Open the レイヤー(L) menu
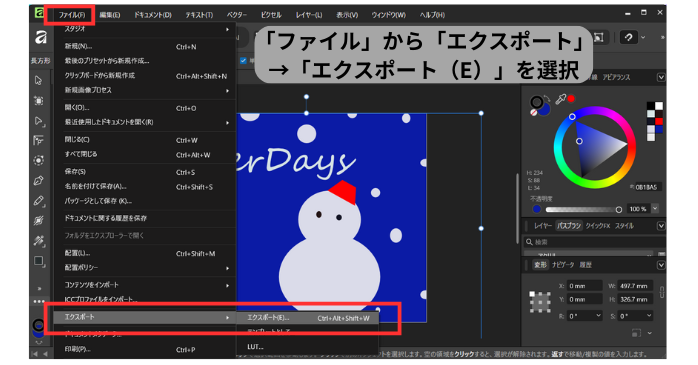The width and height of the screenshot is (698, 365). [308, 15]
